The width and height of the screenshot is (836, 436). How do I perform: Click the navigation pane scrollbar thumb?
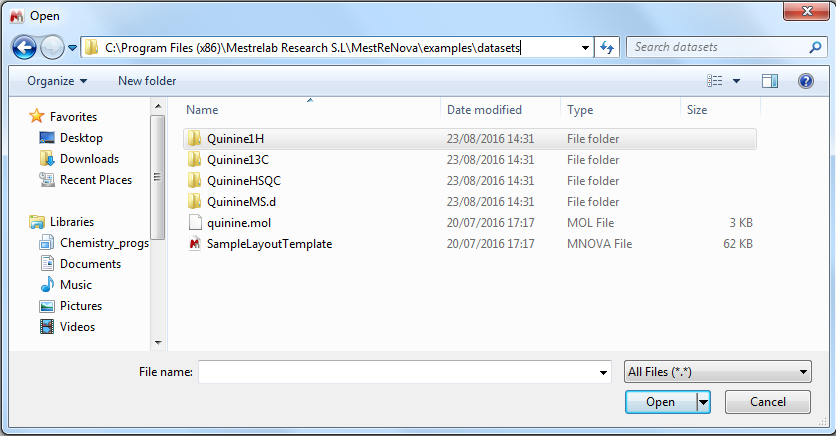158,177
